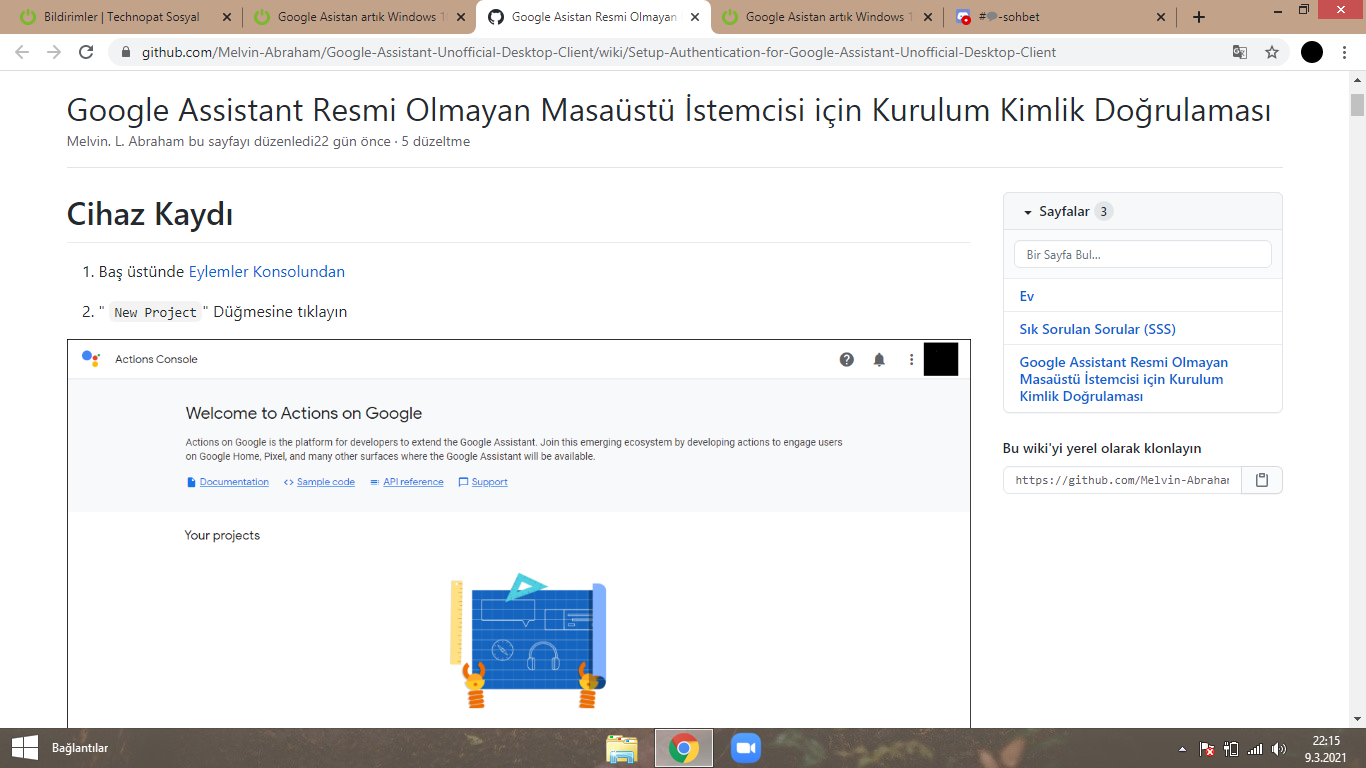The width and height of the screenshot is (1366, 768).
Task: Open the Google Translate page icon
Action: pyautogui.click(x=1240, y=52)
